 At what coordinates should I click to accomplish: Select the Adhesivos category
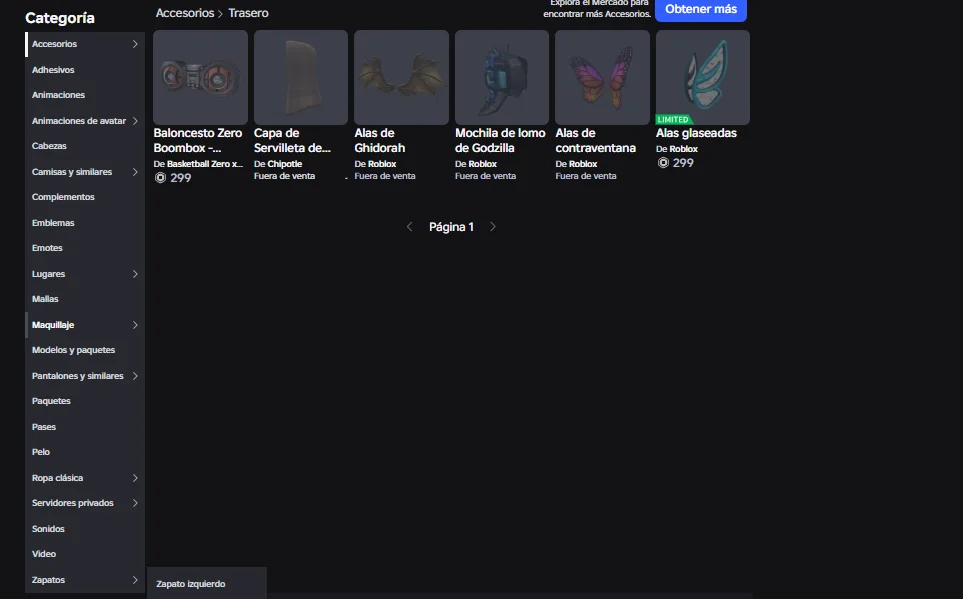tap(53, 70)
